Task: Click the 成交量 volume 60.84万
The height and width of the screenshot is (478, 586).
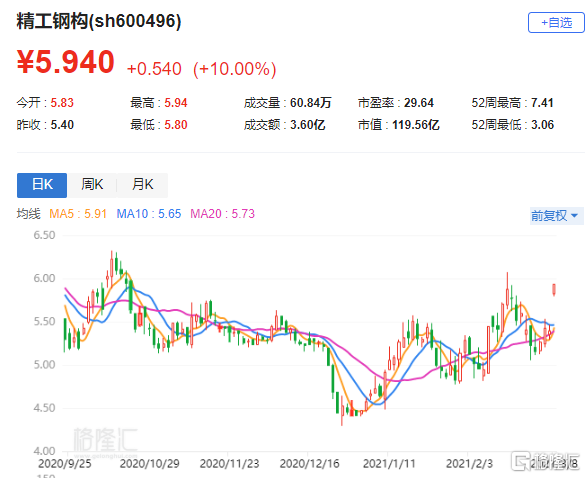Action: coord(311,103)
